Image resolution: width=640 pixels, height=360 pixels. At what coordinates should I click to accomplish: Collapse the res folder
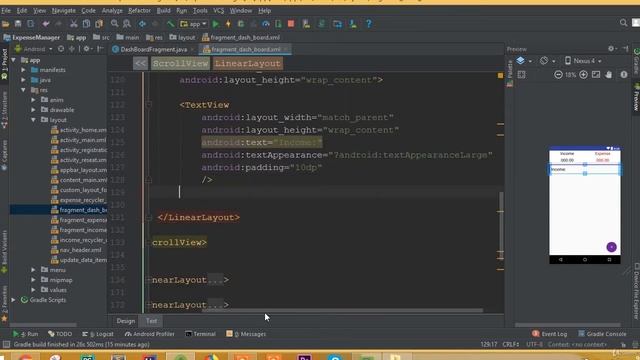pyautogui.click(x=24, y=90)
